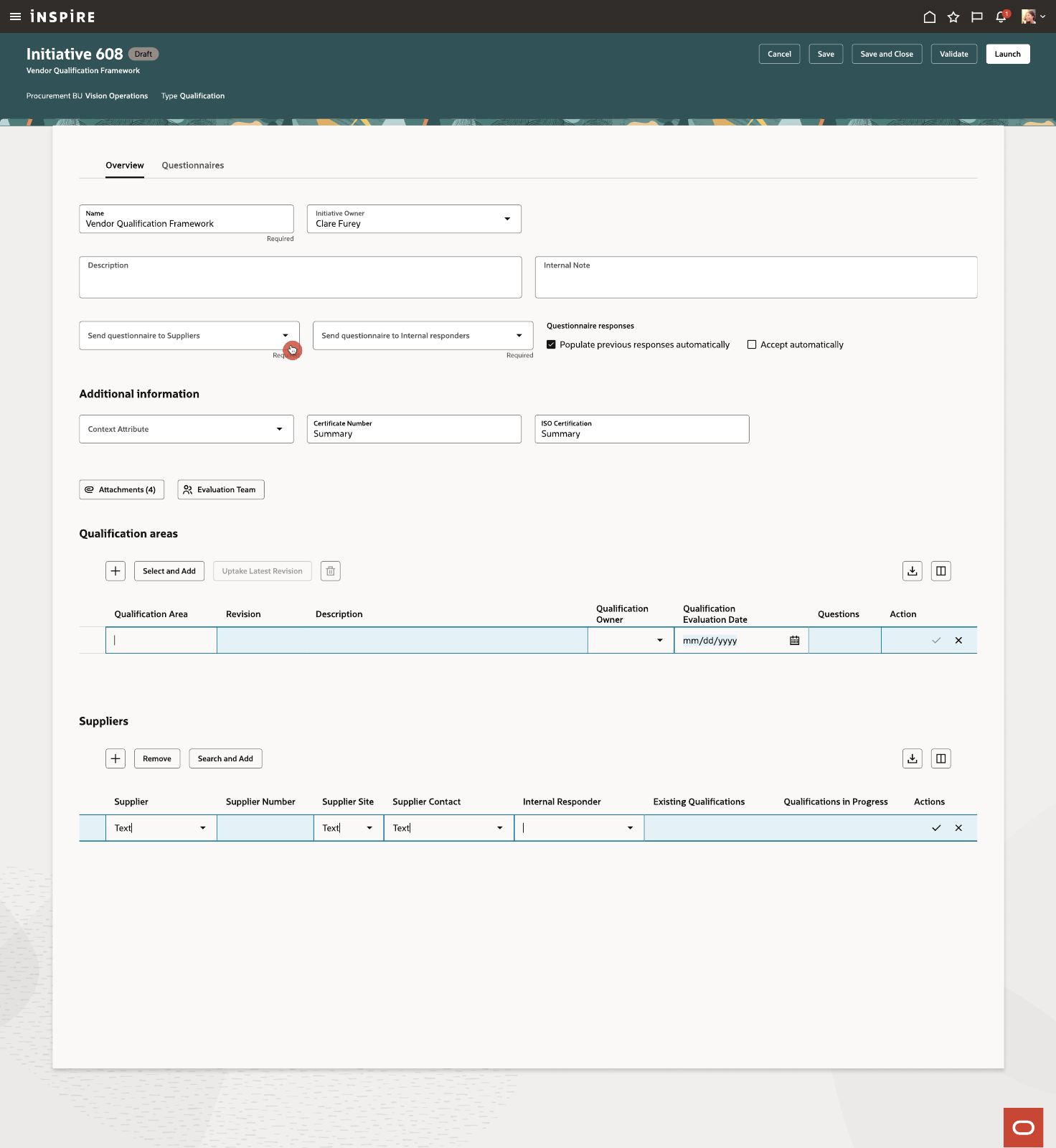This screenshot has width=1056, height=1148.
Task: Export the Suppliers table
Action: click(x=913, y=758)
